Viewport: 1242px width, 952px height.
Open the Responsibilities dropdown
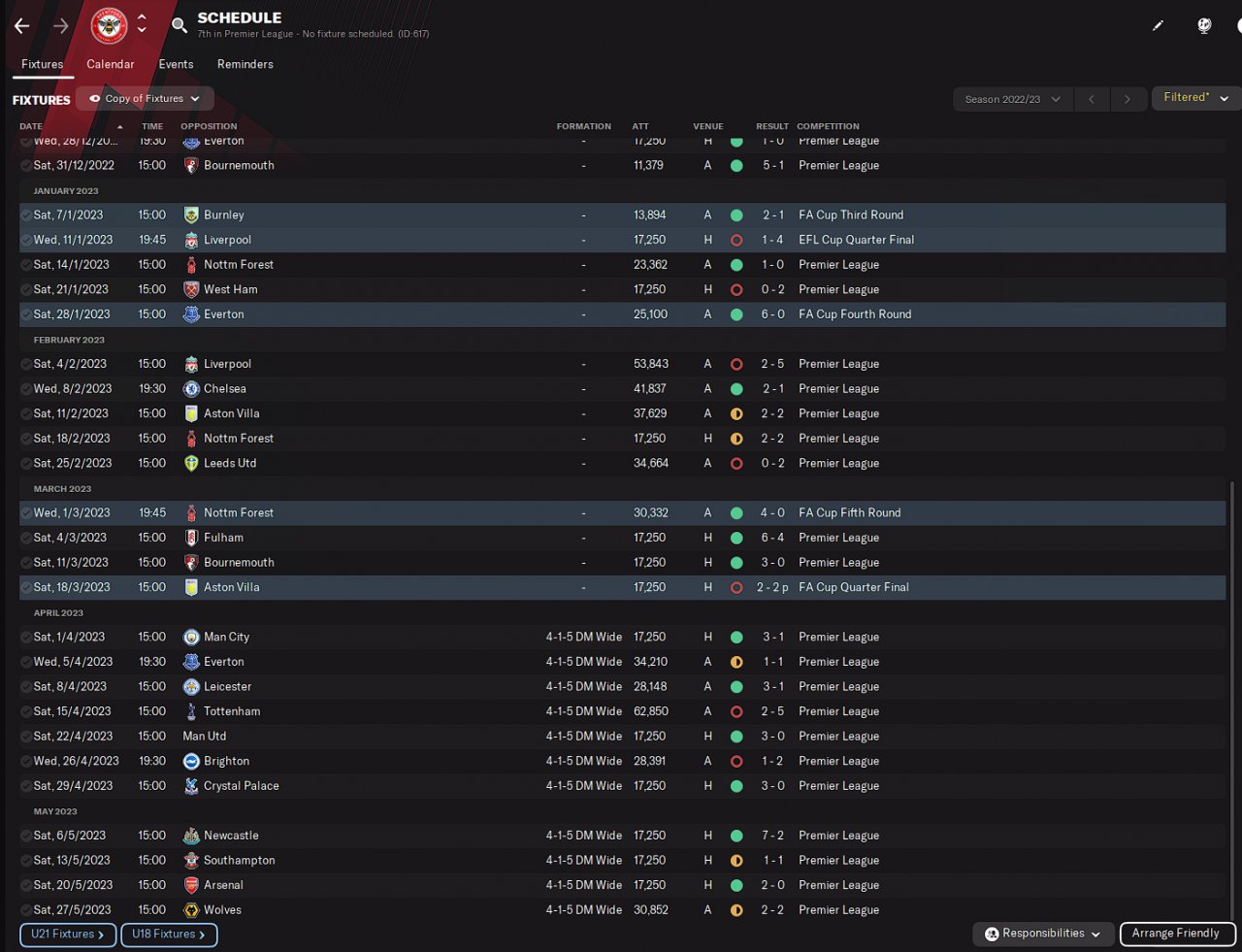tap(1043, 934)
